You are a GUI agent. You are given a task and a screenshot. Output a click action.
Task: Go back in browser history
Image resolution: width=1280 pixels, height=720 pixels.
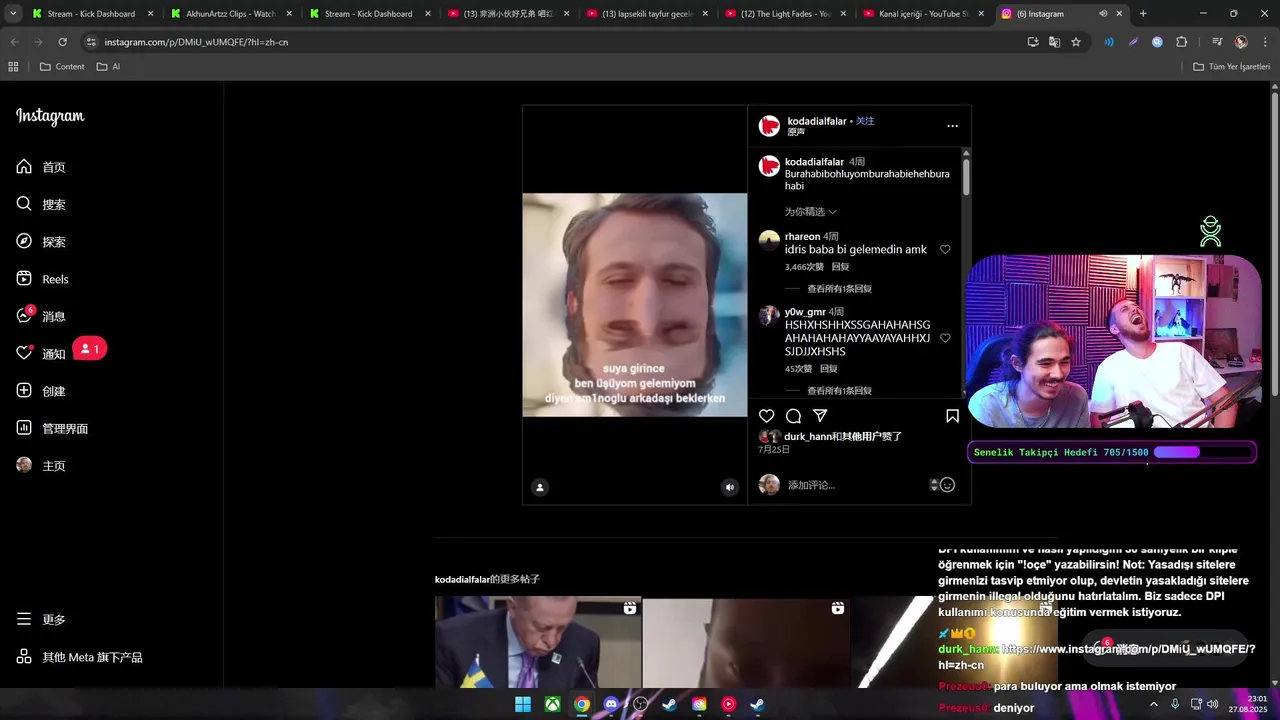click(14, 42)
